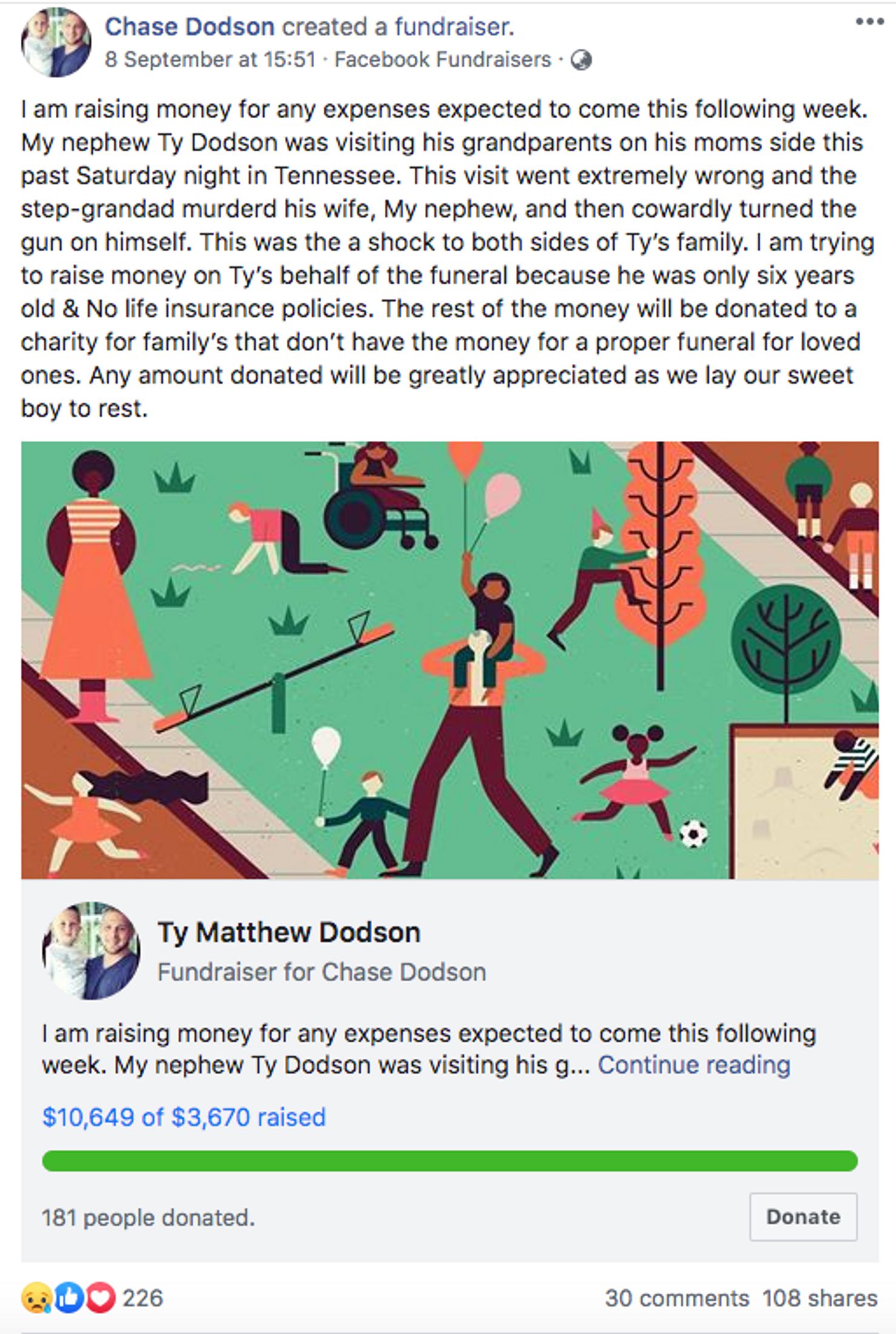Viewport: 896px width, 1334px height.
Task: Click the $10,649 of $3,670 raised text
Action: [184, 1117]
